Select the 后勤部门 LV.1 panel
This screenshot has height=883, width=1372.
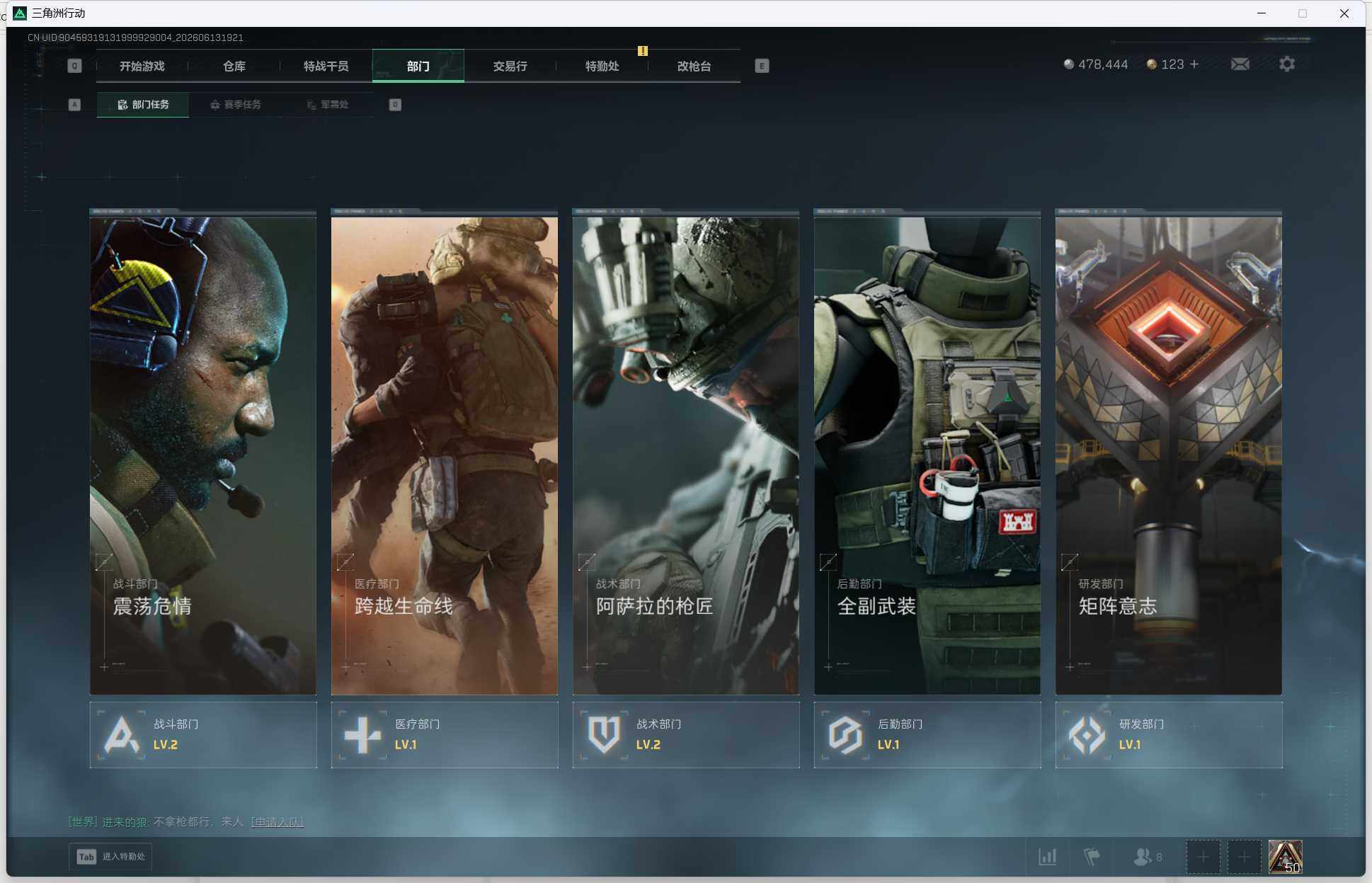pos(927,735)
